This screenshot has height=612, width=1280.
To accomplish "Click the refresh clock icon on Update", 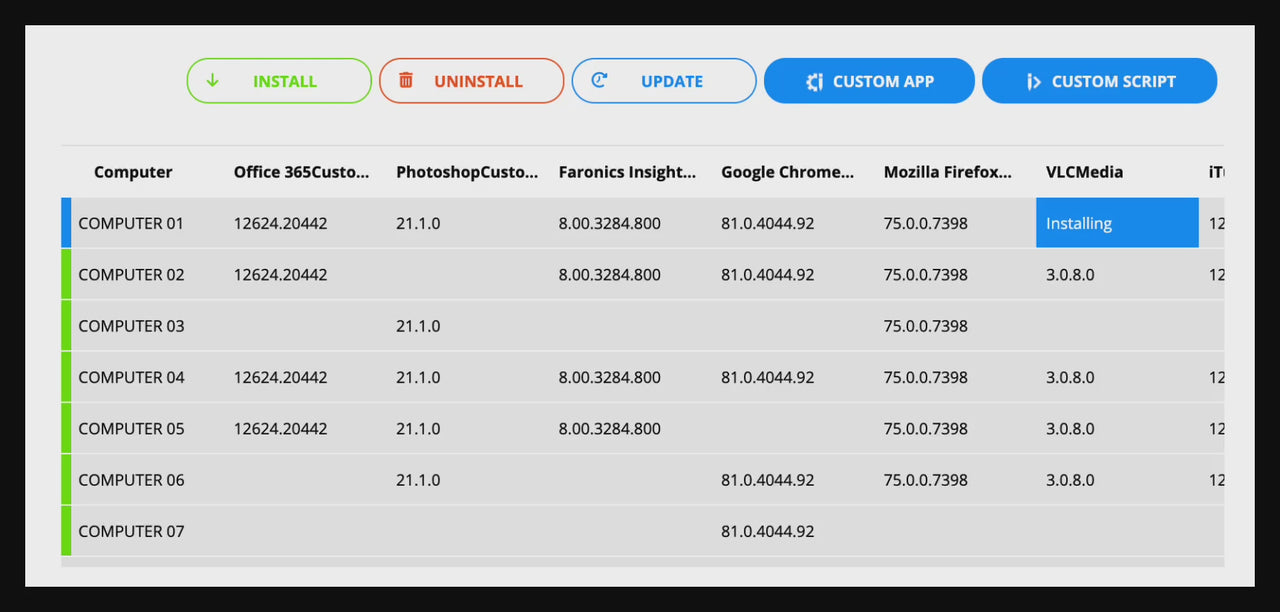I will 599,81.
